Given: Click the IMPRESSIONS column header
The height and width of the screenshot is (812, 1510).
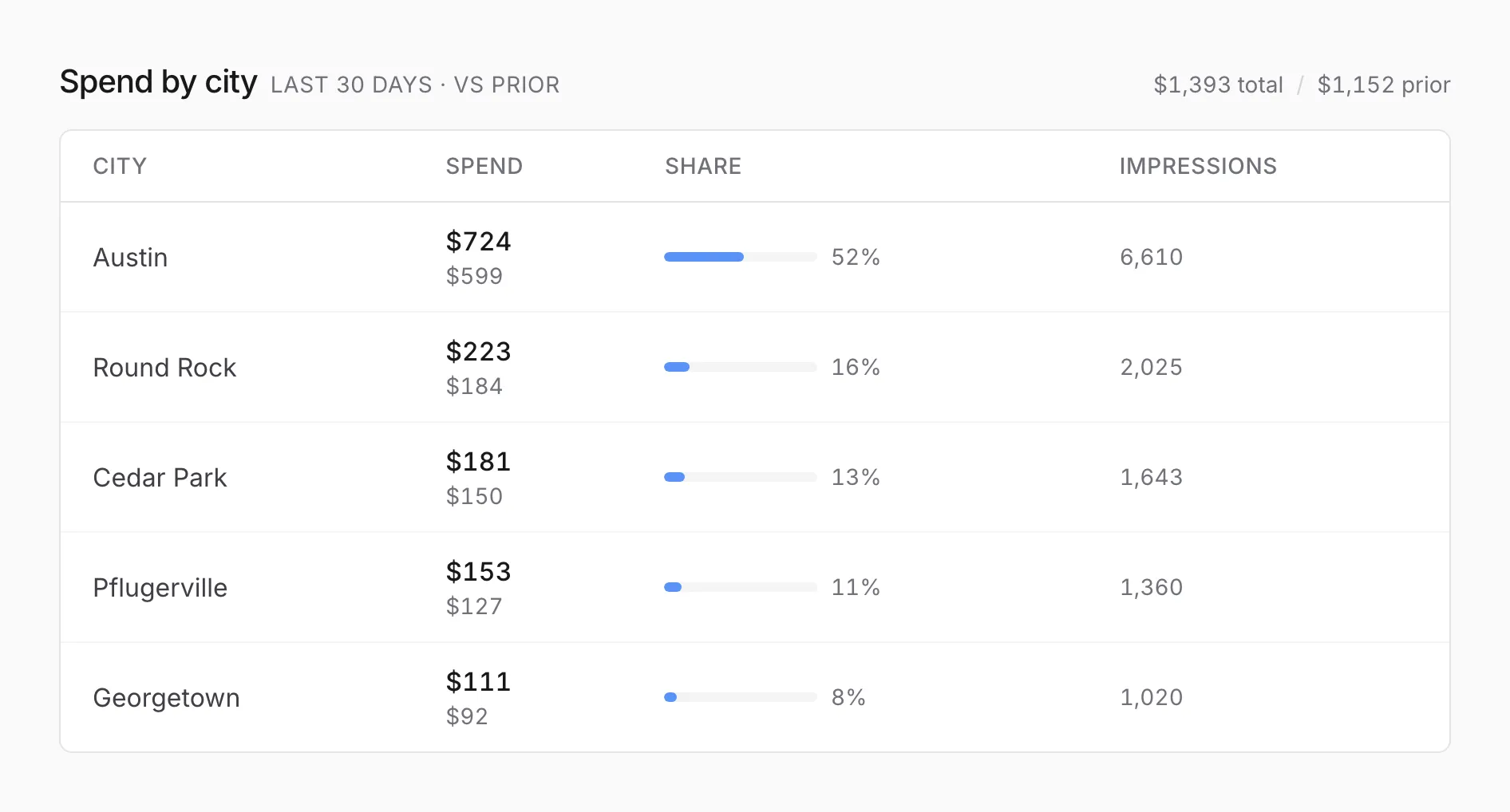Looking at the screenshot, I should [1198, 166].
